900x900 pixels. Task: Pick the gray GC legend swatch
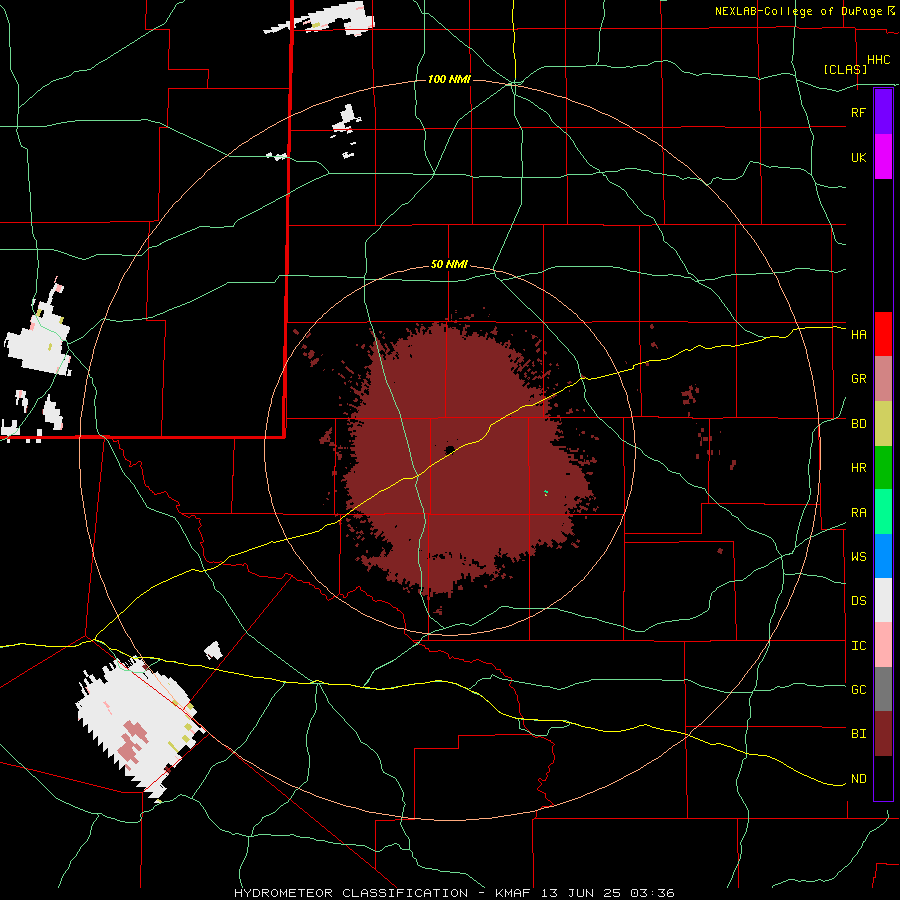click(883, 689)
